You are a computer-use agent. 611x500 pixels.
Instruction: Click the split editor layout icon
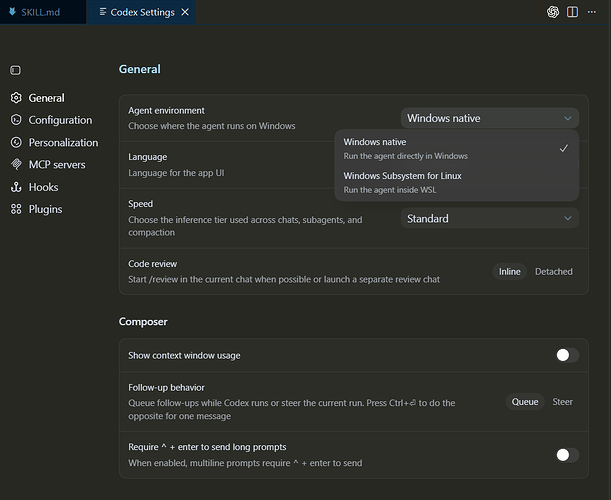(x=572, y=12)
